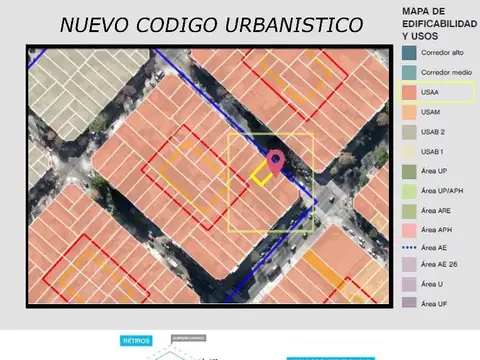
Task: Click the Área ARE swatch
Action: (409, 211)
